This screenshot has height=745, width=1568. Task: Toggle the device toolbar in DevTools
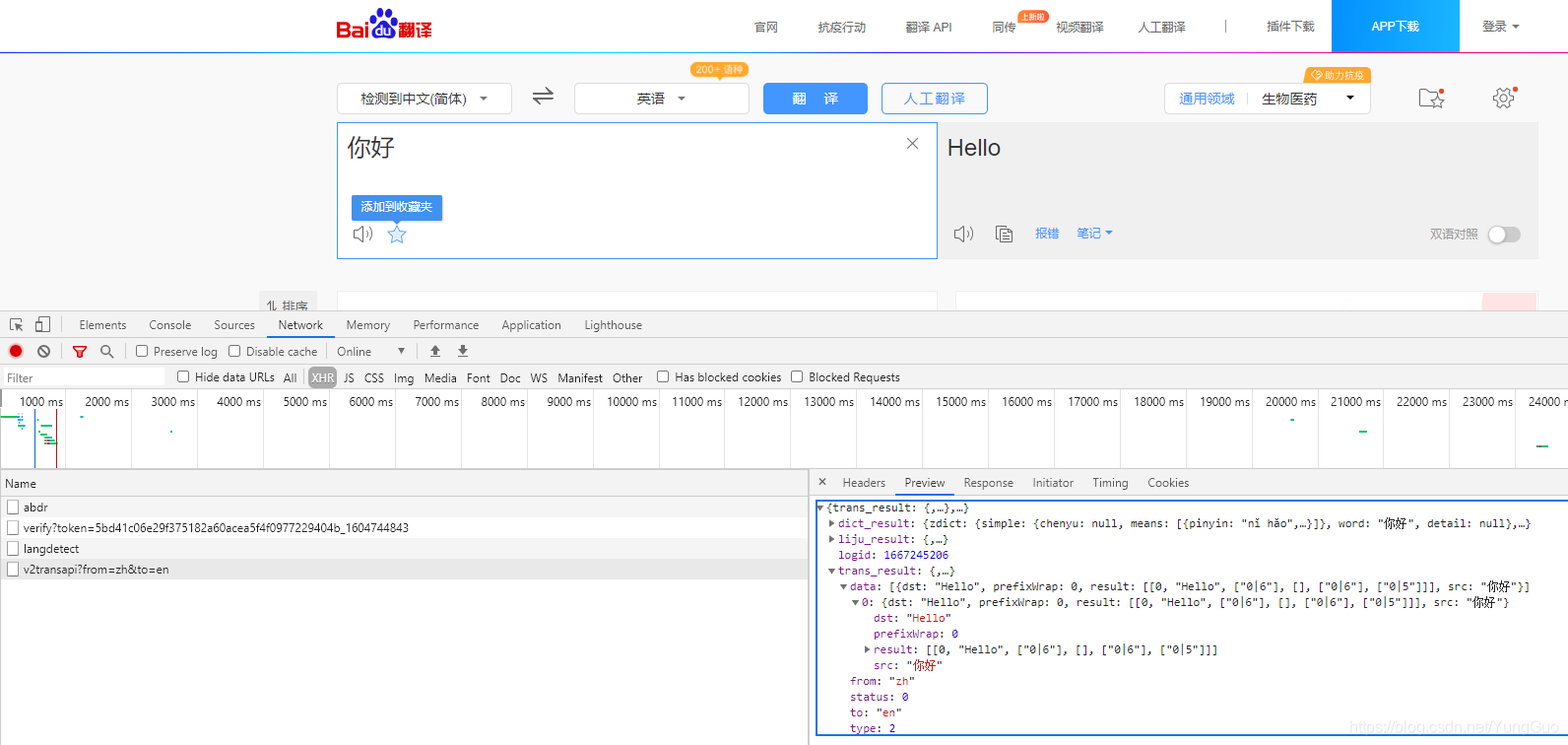coord(42,324)
